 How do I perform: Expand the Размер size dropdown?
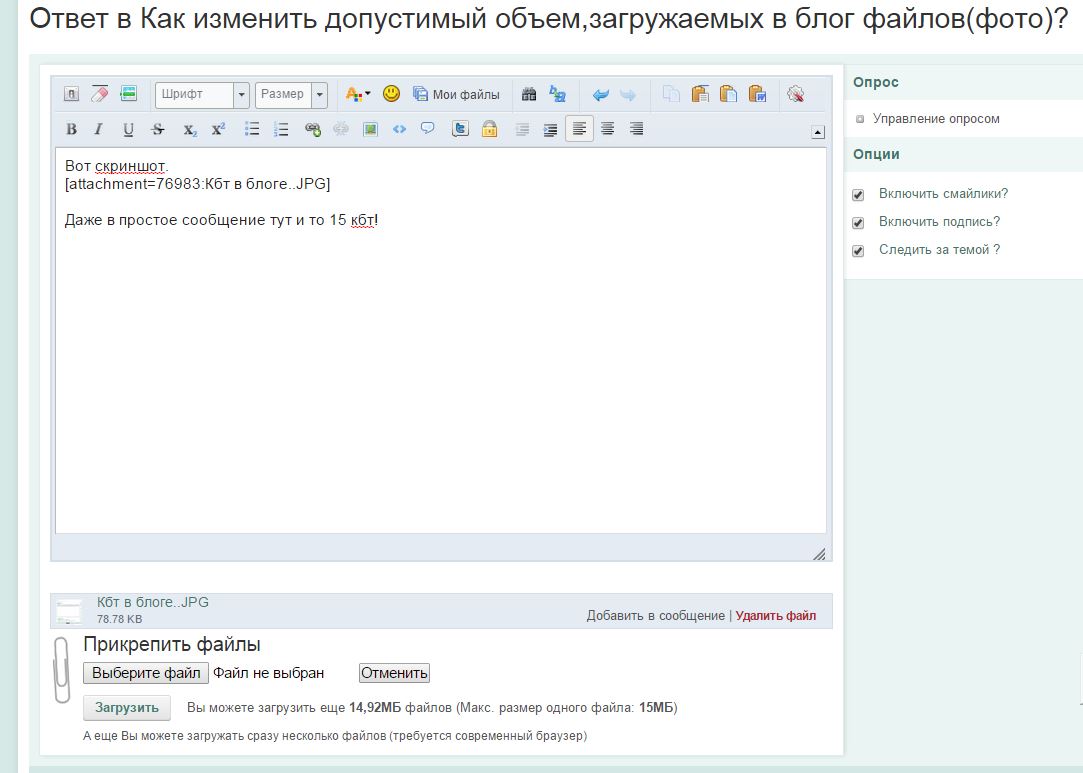click(x=319, y=94)
